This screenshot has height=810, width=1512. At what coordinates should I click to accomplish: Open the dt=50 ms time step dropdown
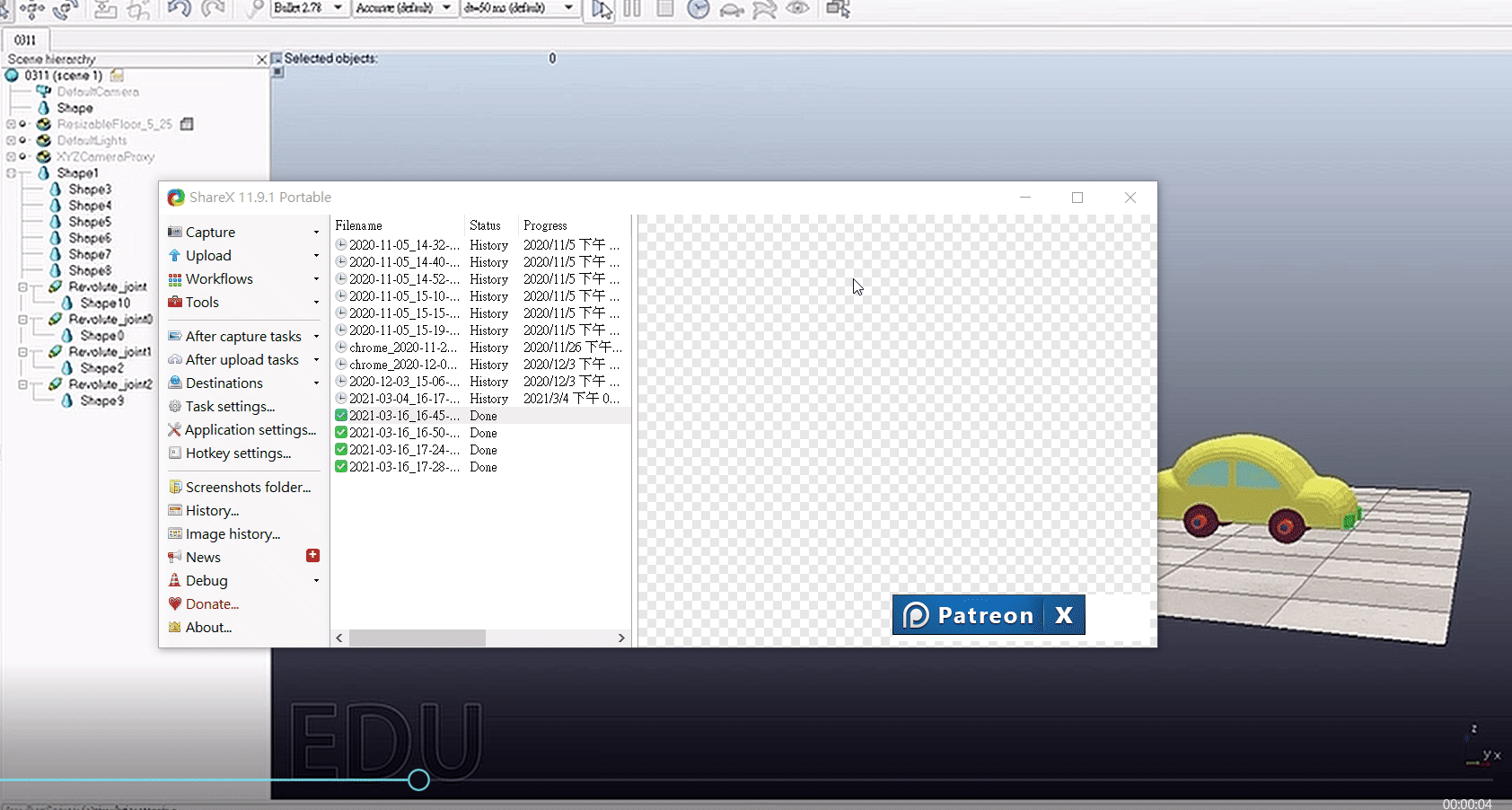pos(519,8)
